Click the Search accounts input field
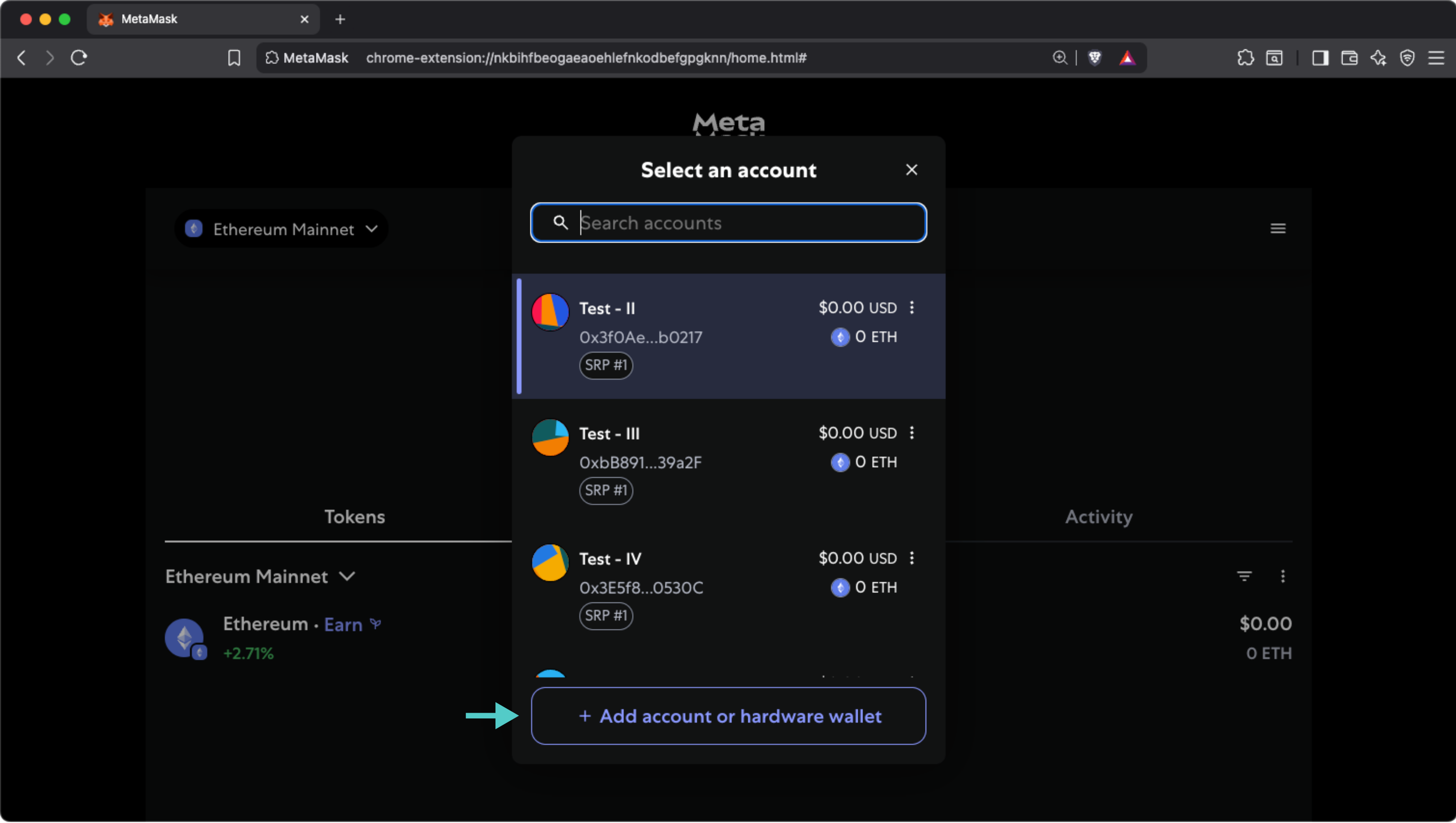 pos(728,223)
